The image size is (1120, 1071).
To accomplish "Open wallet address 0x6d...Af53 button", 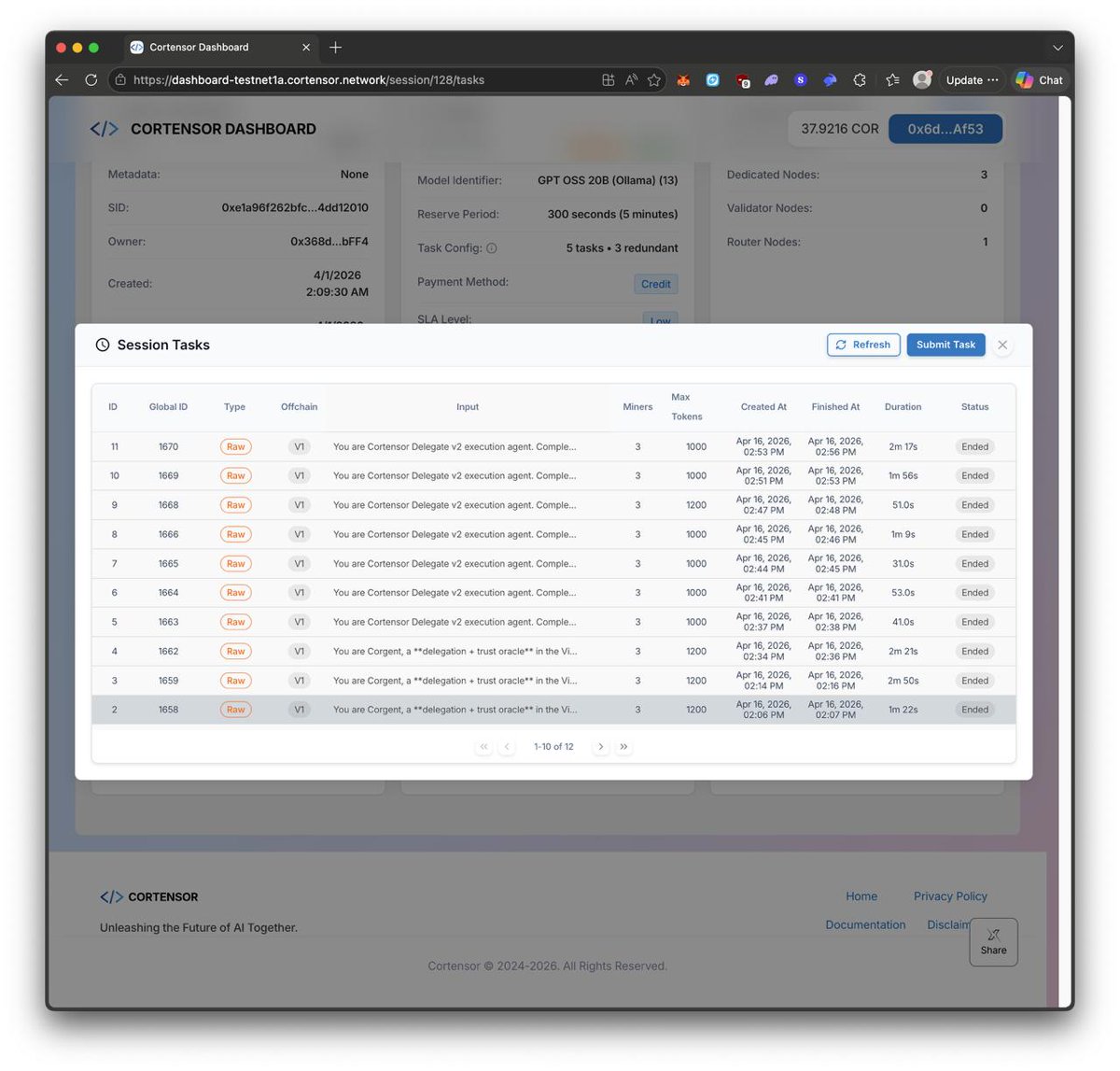I will point(945,129).
